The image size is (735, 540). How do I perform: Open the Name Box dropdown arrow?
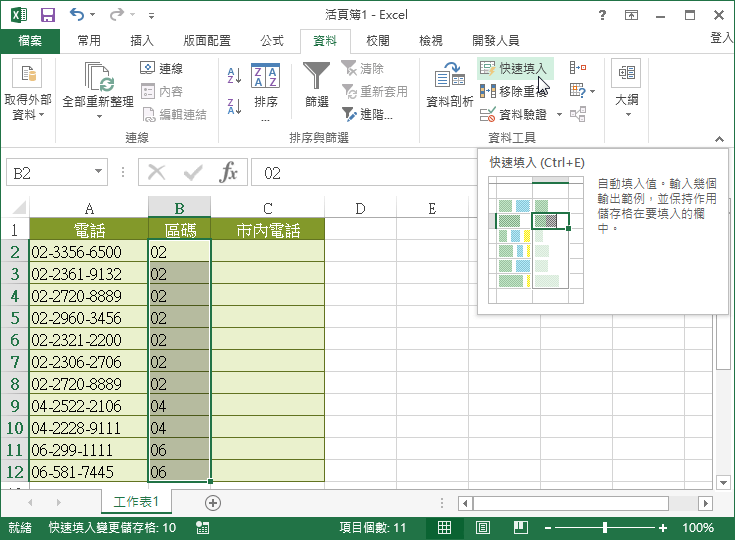tap(98, 172)
